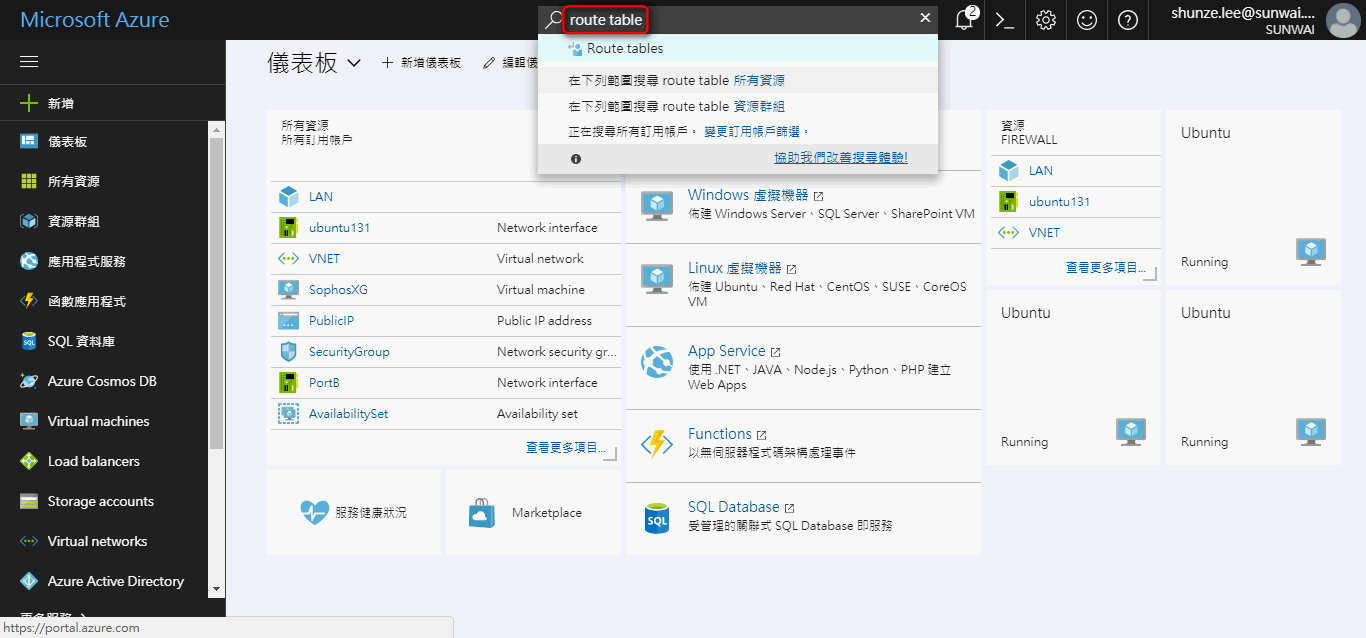This screenshot has width=1366, height=638.
Task: Open the help question mark icon
Action: 1128,20
